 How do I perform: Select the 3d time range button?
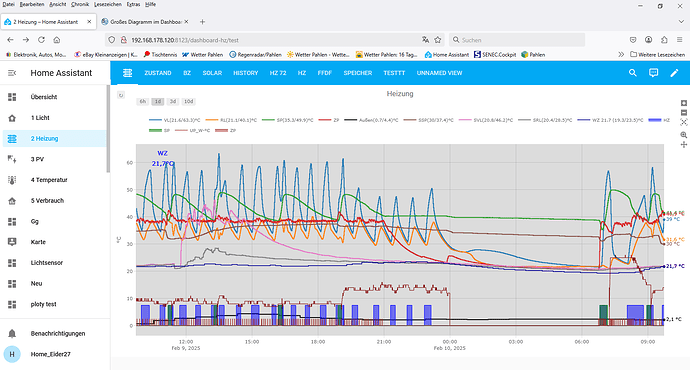coord(173,102)
